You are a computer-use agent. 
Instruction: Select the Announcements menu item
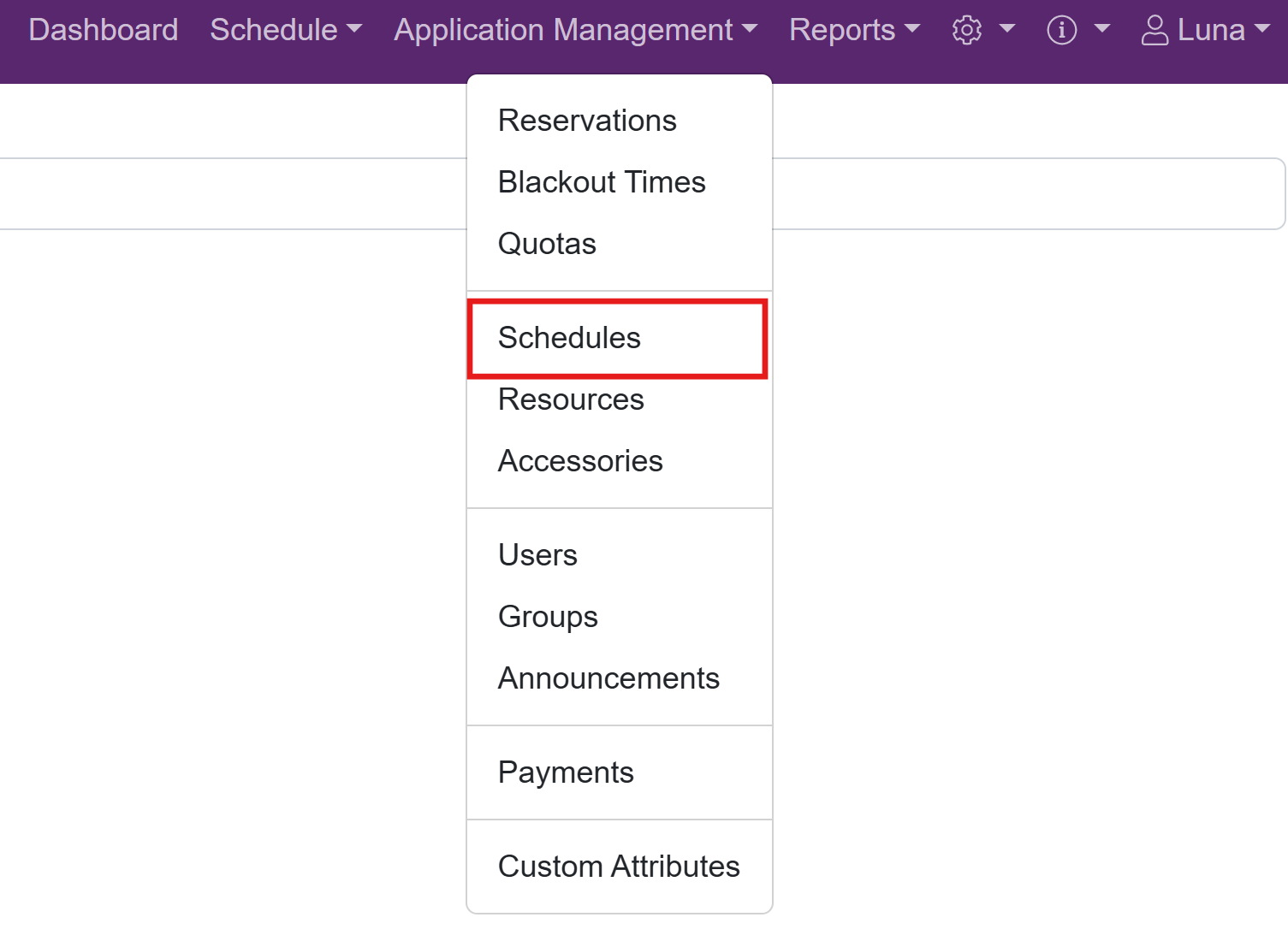pyautogui.click(x=608, y=678)
